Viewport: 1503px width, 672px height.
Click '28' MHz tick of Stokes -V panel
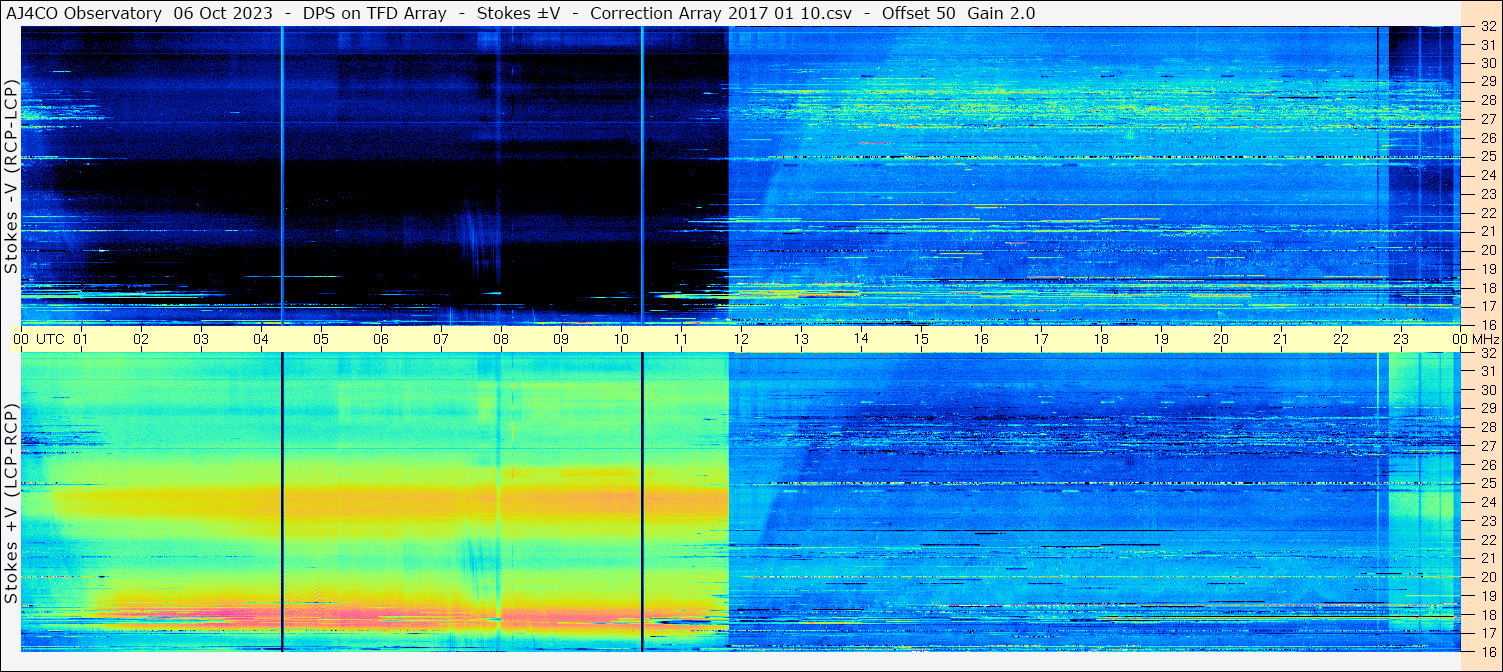coord(1487,101)
